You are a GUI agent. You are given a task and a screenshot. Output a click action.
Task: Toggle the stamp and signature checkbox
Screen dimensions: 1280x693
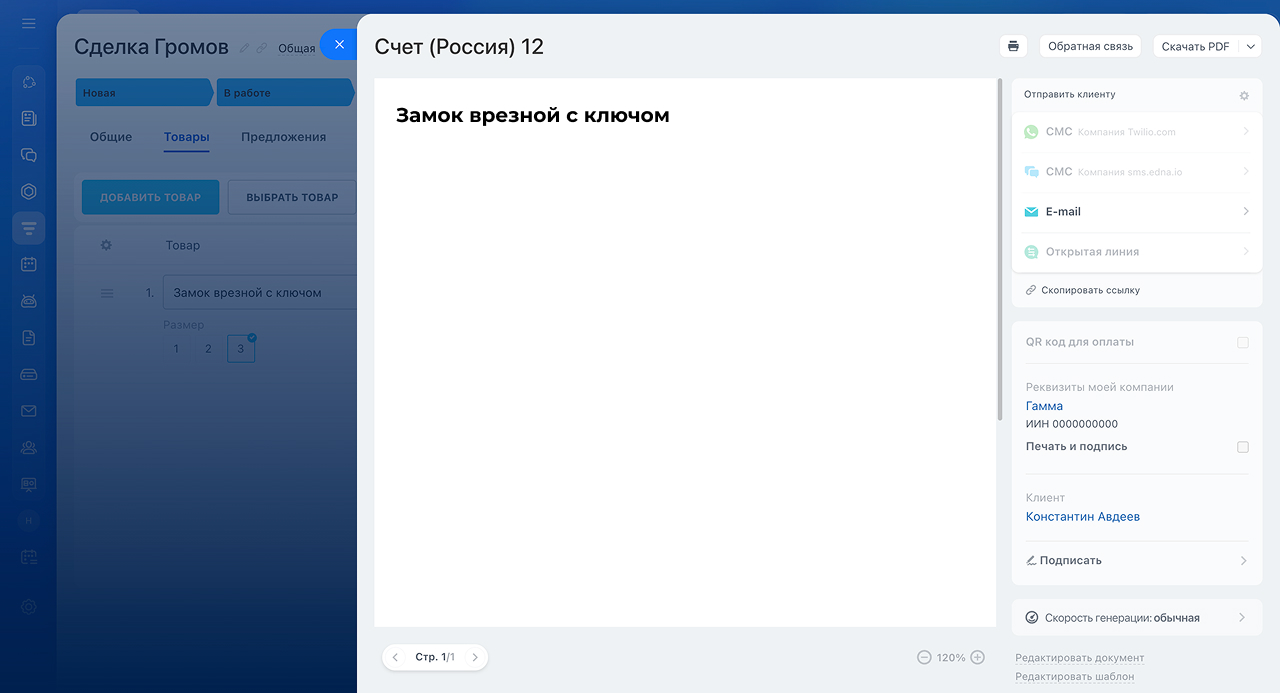click(x=1243, y=447)
